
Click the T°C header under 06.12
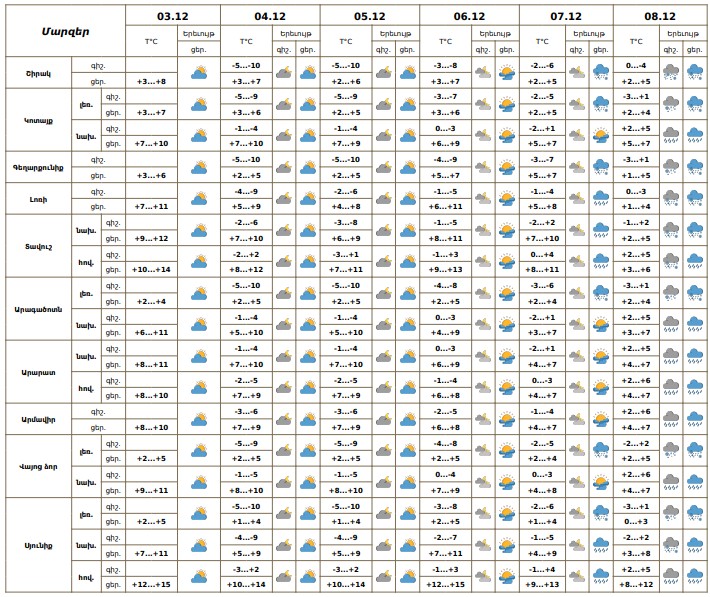tap(443, 42)
